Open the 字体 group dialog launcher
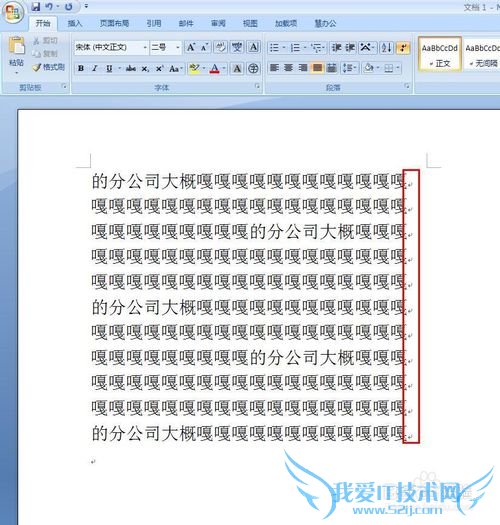This screenshot has width=500, height=525. click(x=257, y=87)
